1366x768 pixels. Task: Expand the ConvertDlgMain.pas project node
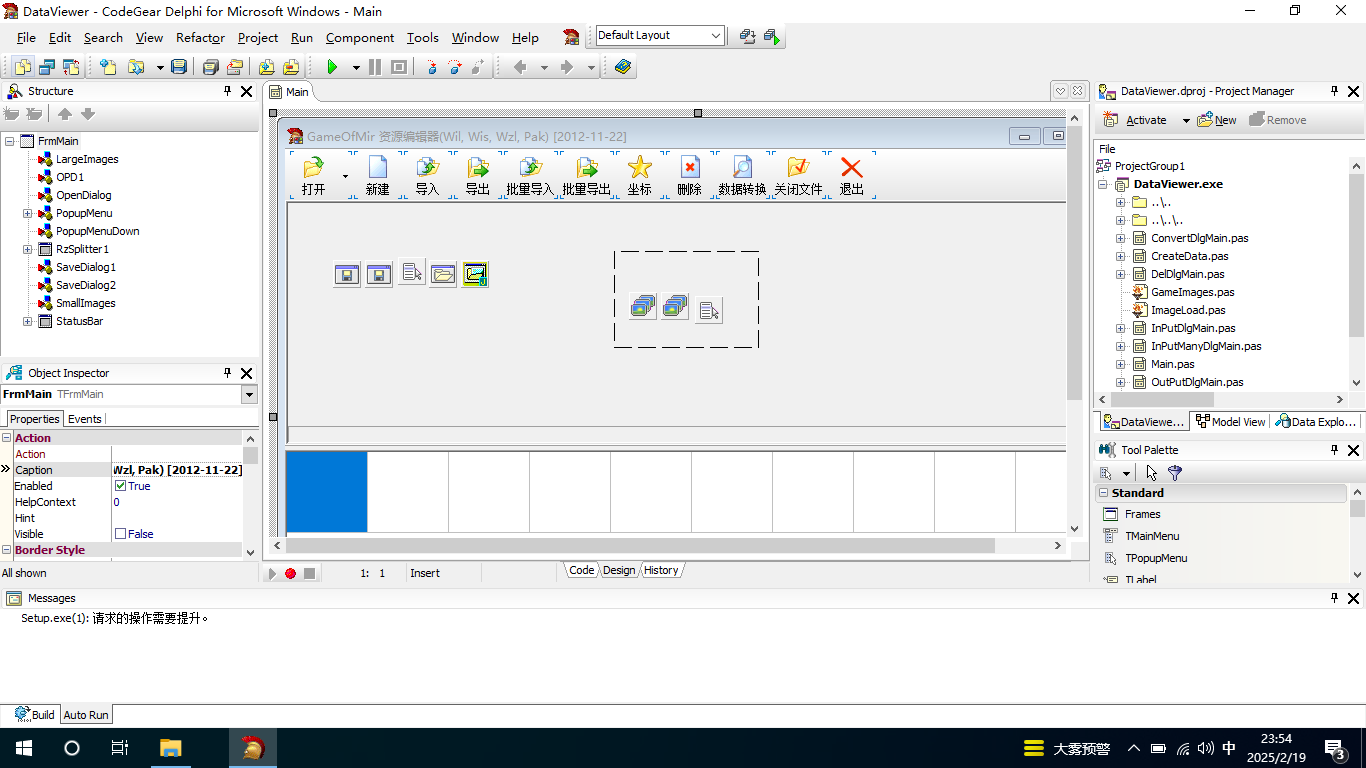1121,238
